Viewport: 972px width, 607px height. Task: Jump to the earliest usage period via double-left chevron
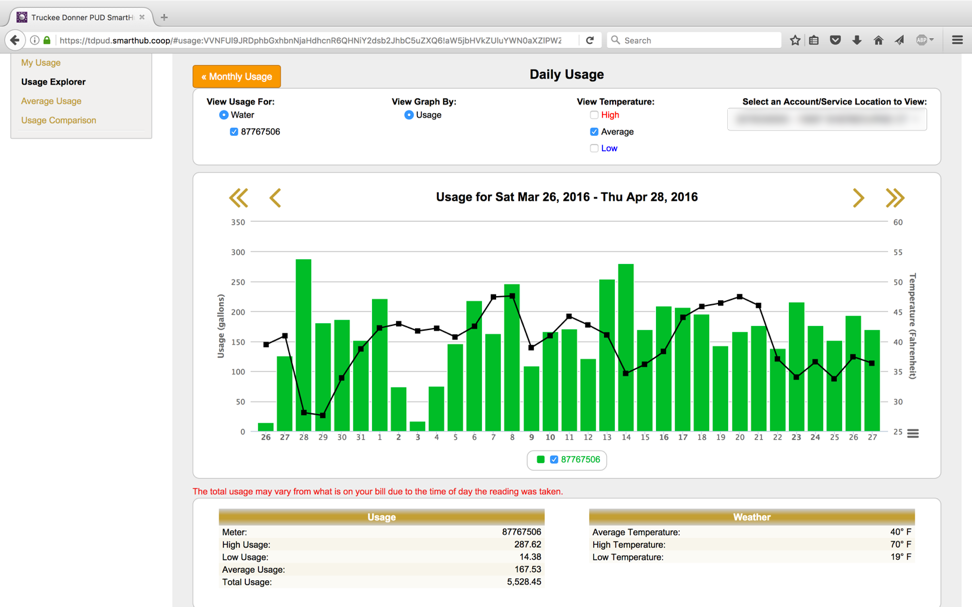(239, 197)
